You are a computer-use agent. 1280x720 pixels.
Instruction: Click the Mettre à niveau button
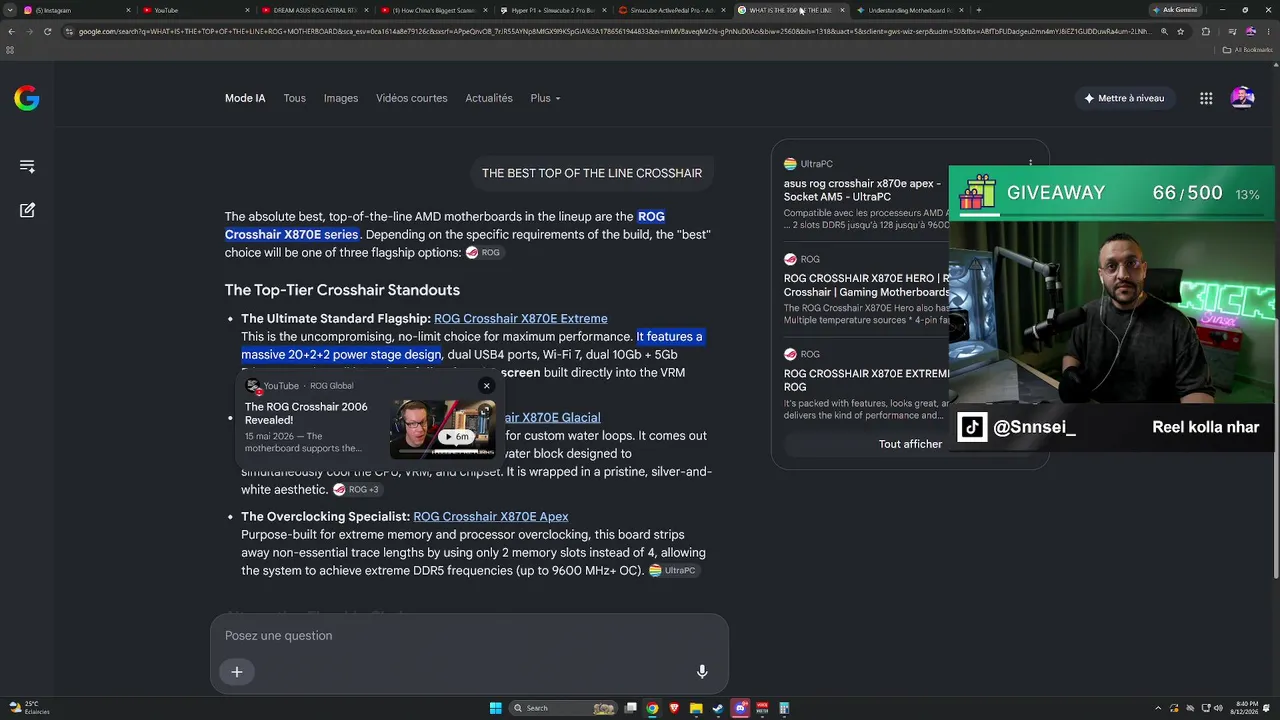point(1124,98)
